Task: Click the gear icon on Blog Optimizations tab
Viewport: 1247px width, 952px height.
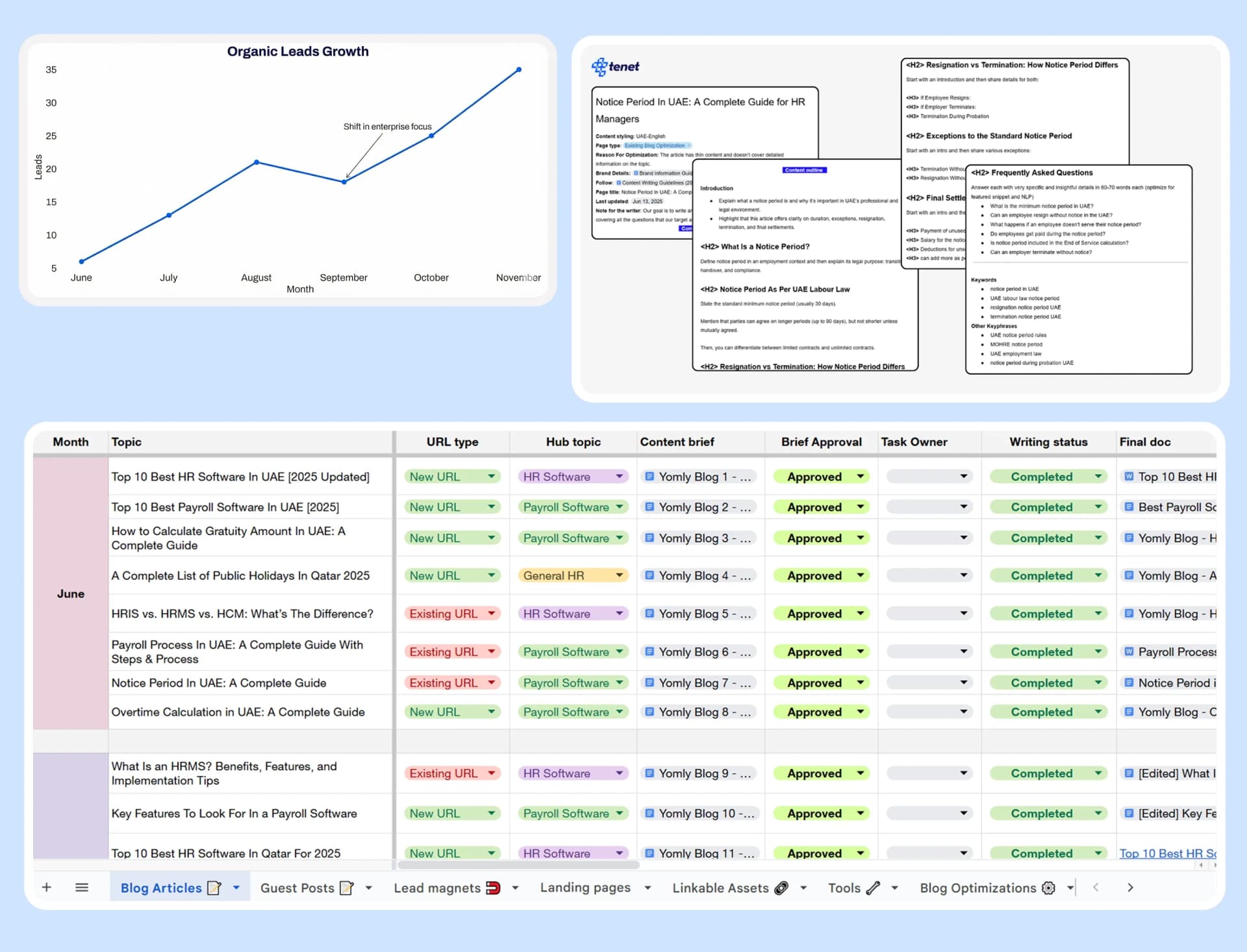Action: (1048, 887)
